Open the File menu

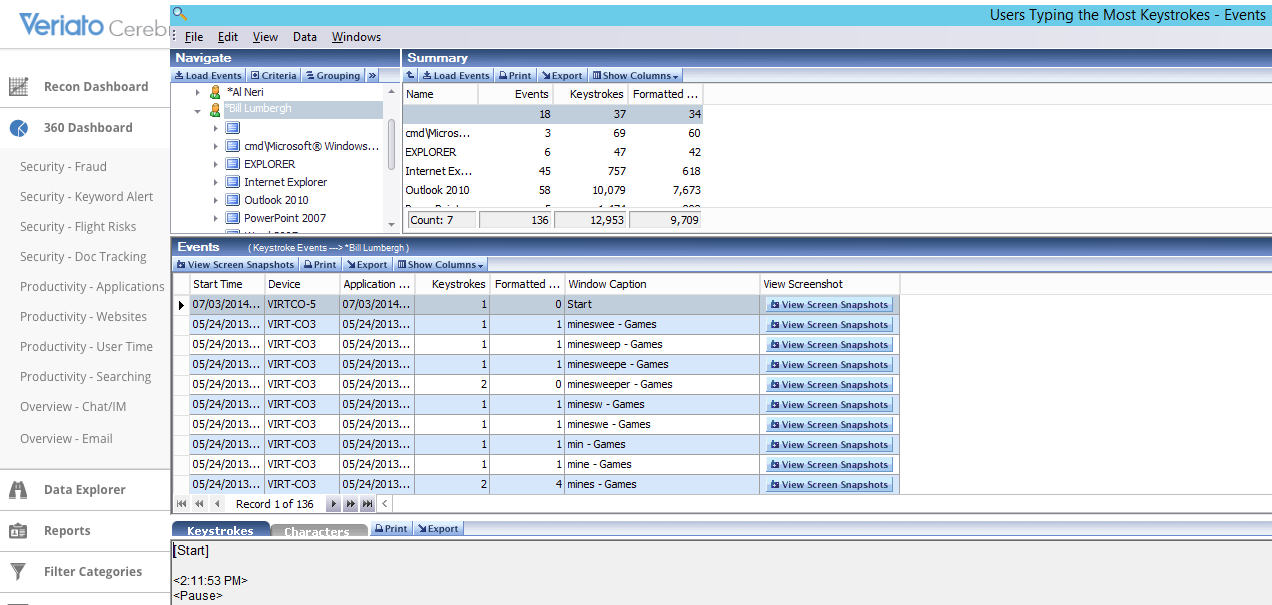click(x=194, y=37)
